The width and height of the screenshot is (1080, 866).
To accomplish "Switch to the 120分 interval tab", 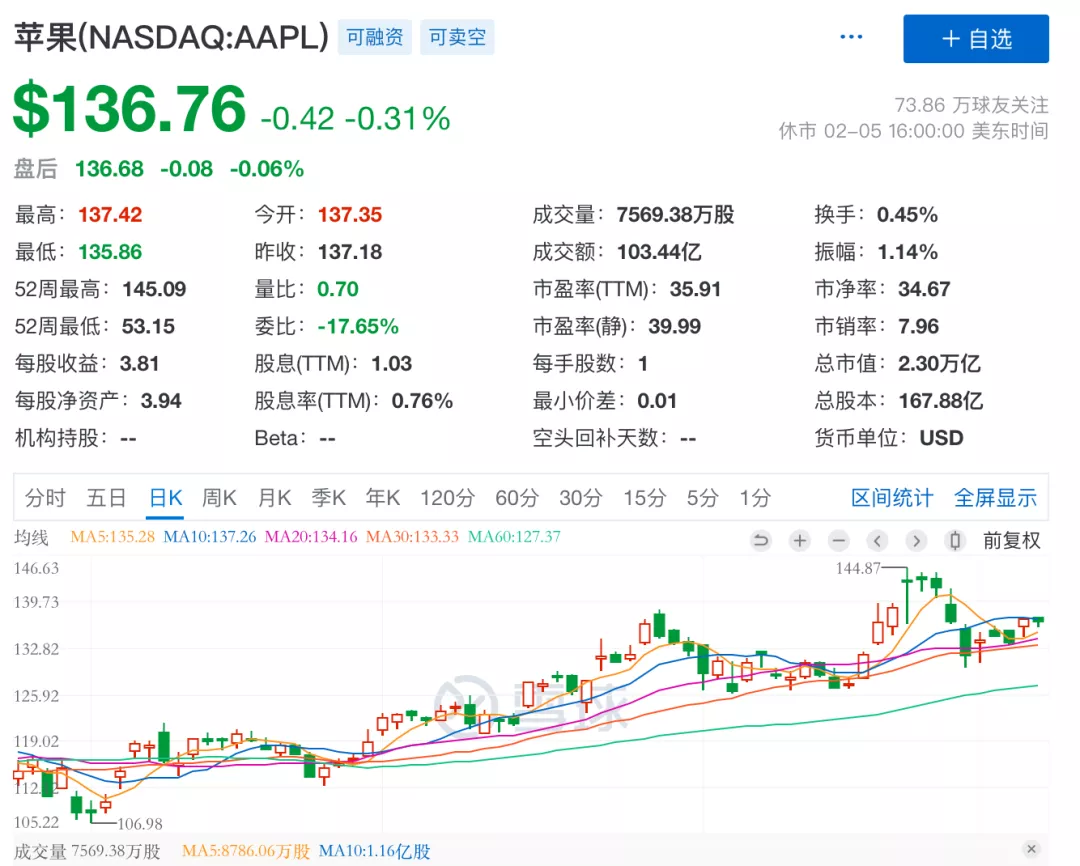I will point(448,497).
